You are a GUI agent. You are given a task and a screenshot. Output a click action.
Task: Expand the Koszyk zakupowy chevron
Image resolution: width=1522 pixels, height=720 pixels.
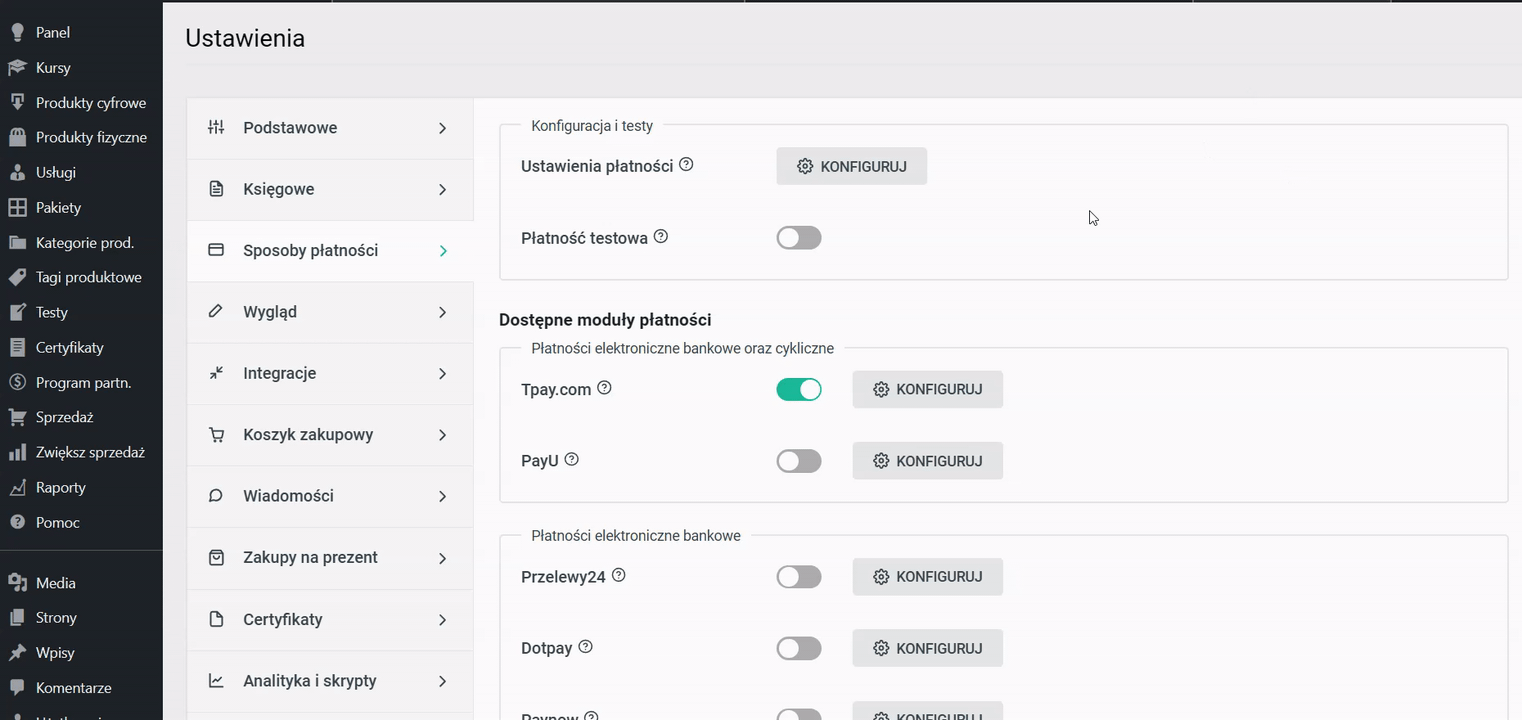point(443,435)
